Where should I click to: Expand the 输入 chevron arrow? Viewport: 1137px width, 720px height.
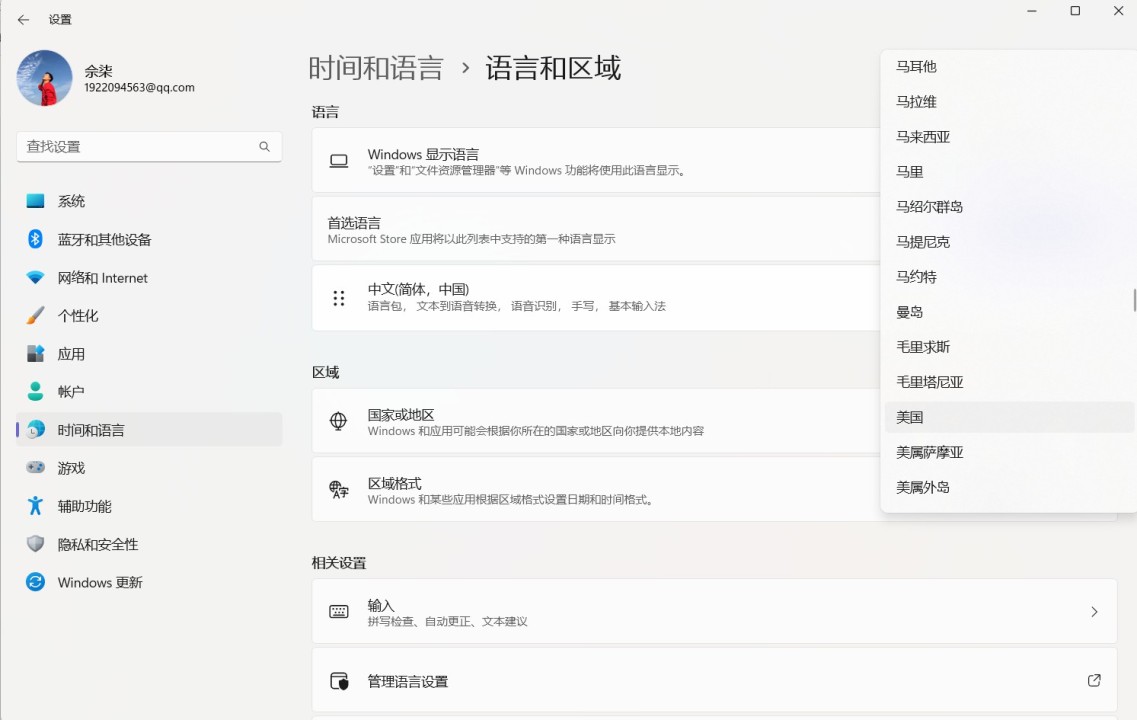pos(1094,612)
